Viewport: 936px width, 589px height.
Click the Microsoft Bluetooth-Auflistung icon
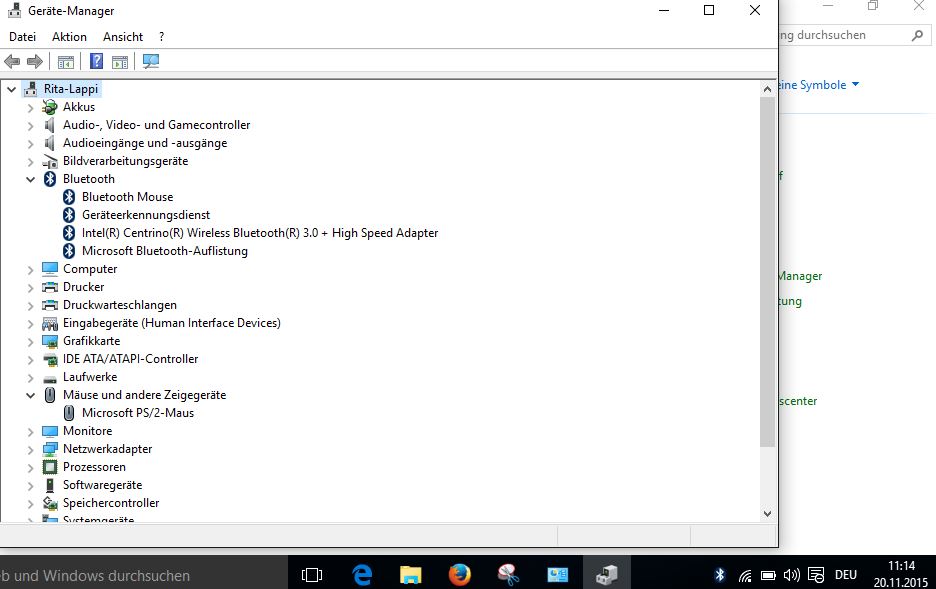point(69,251)
